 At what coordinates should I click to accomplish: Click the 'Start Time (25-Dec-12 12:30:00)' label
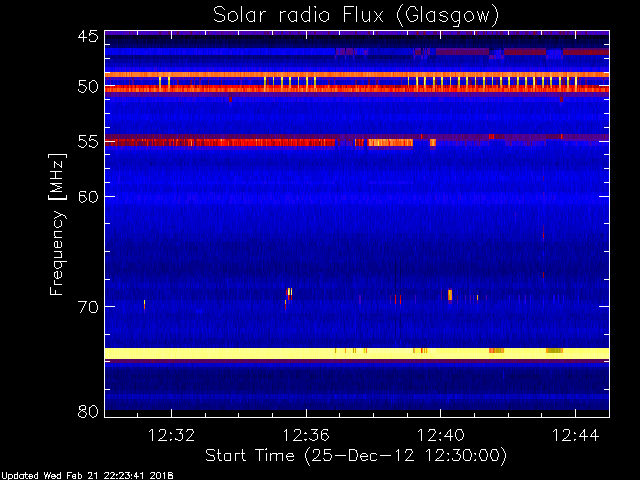356,456
